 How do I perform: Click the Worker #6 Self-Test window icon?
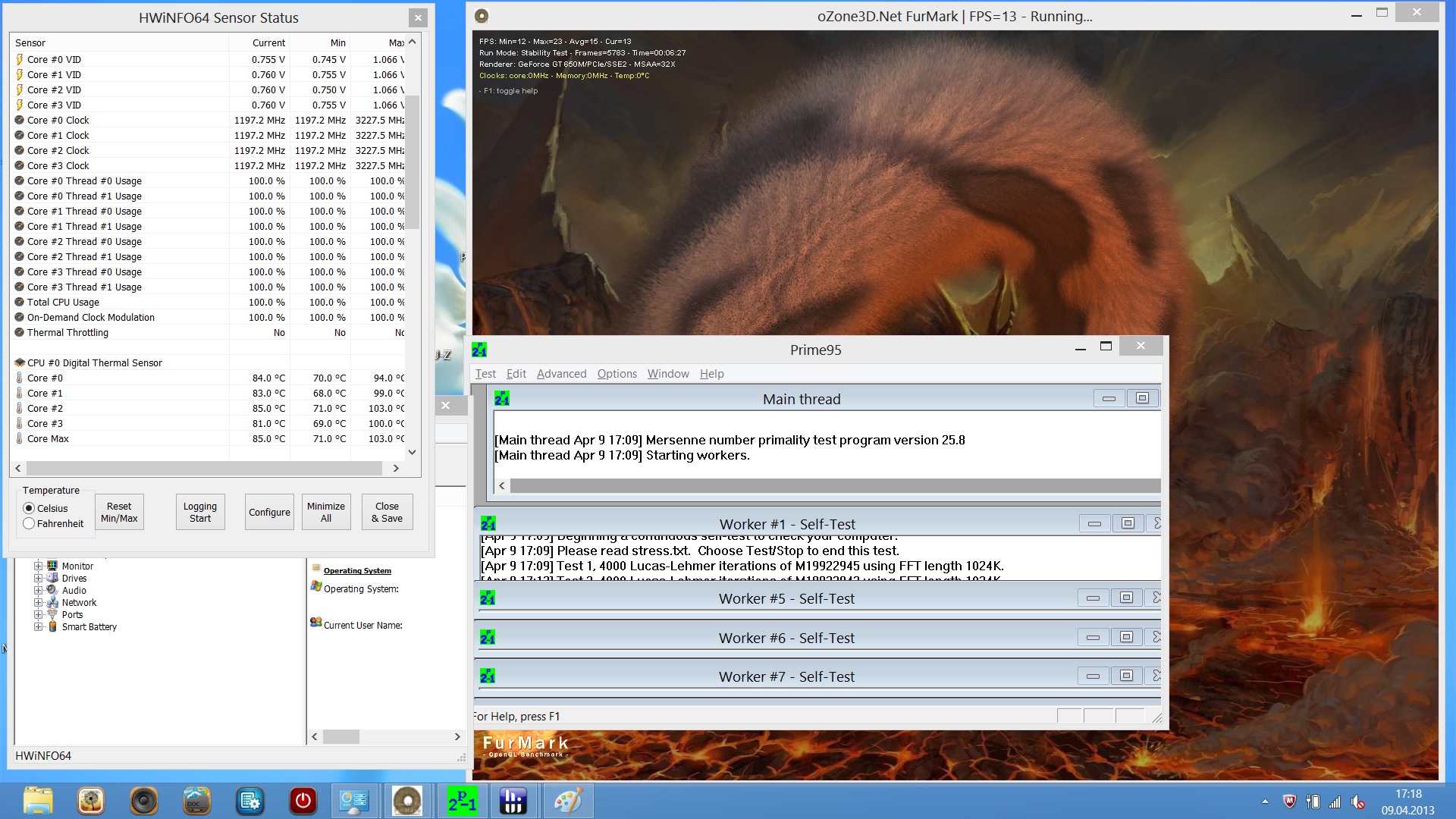click(488, 637)
